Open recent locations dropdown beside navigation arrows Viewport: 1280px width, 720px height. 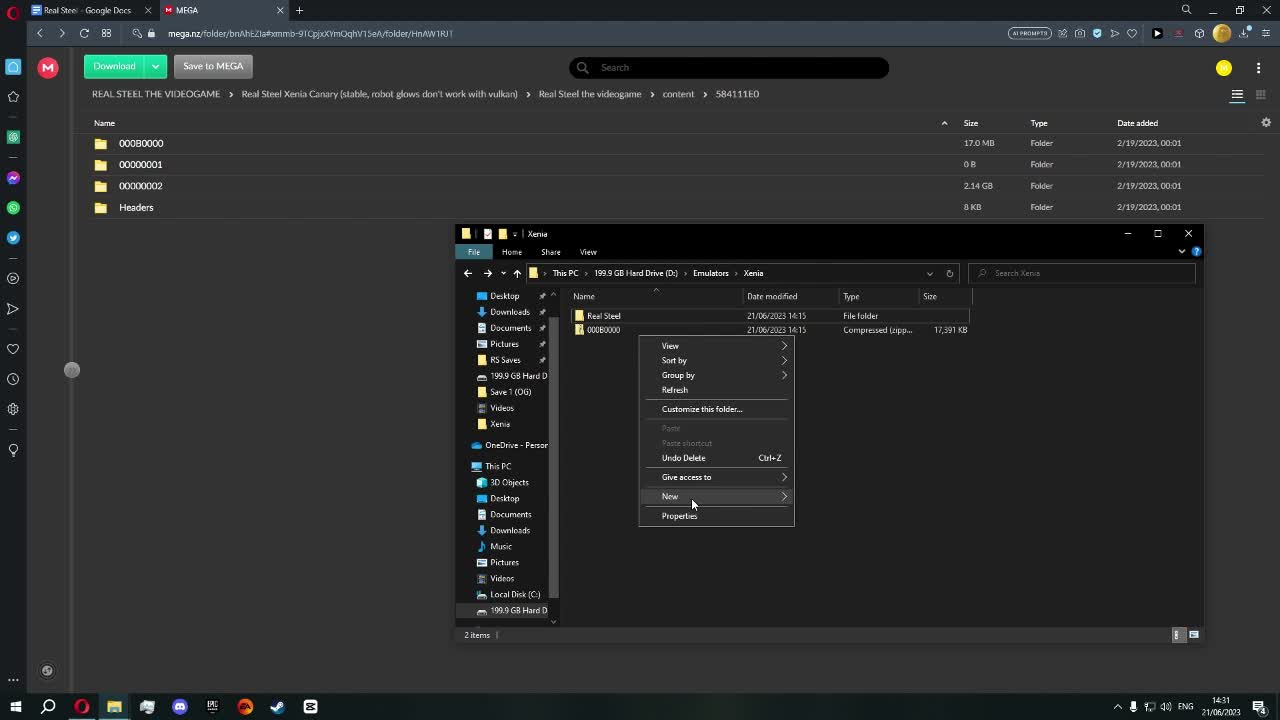click(x=502, y=273)
